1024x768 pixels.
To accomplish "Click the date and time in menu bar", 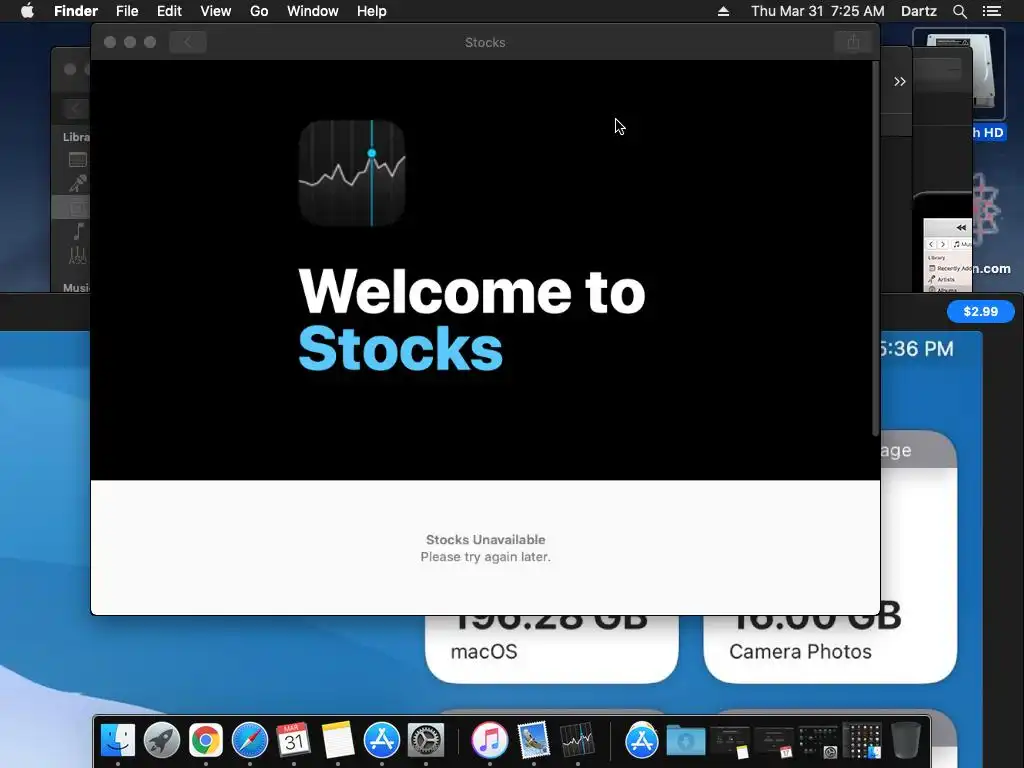I will (818, 11).
